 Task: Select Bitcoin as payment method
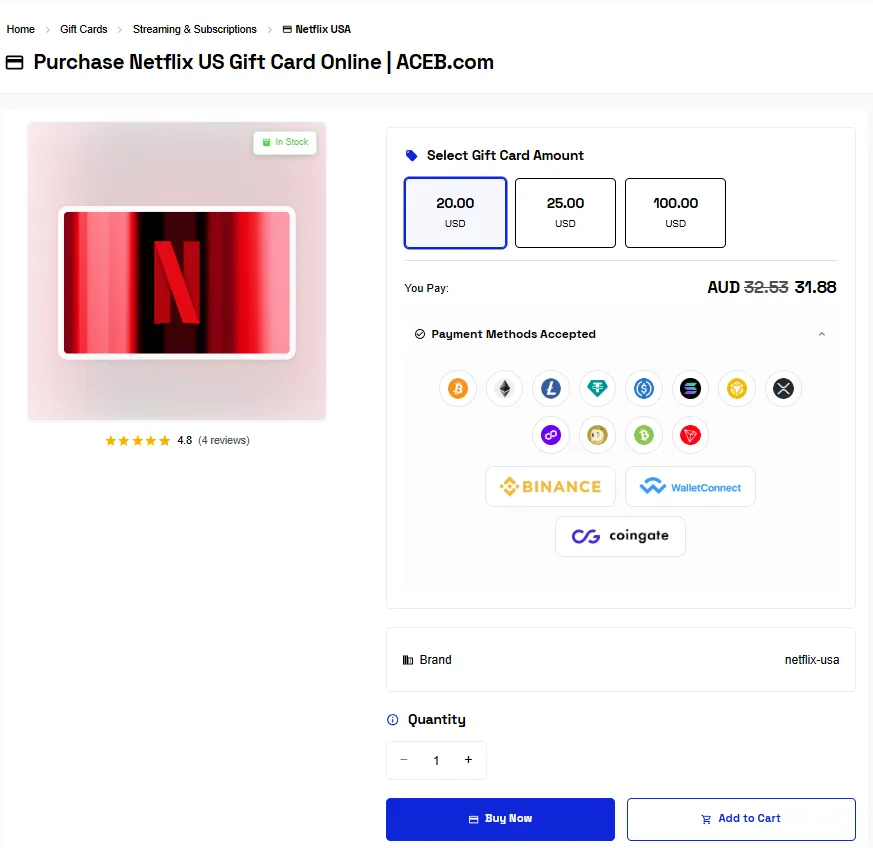pos(458,389)
